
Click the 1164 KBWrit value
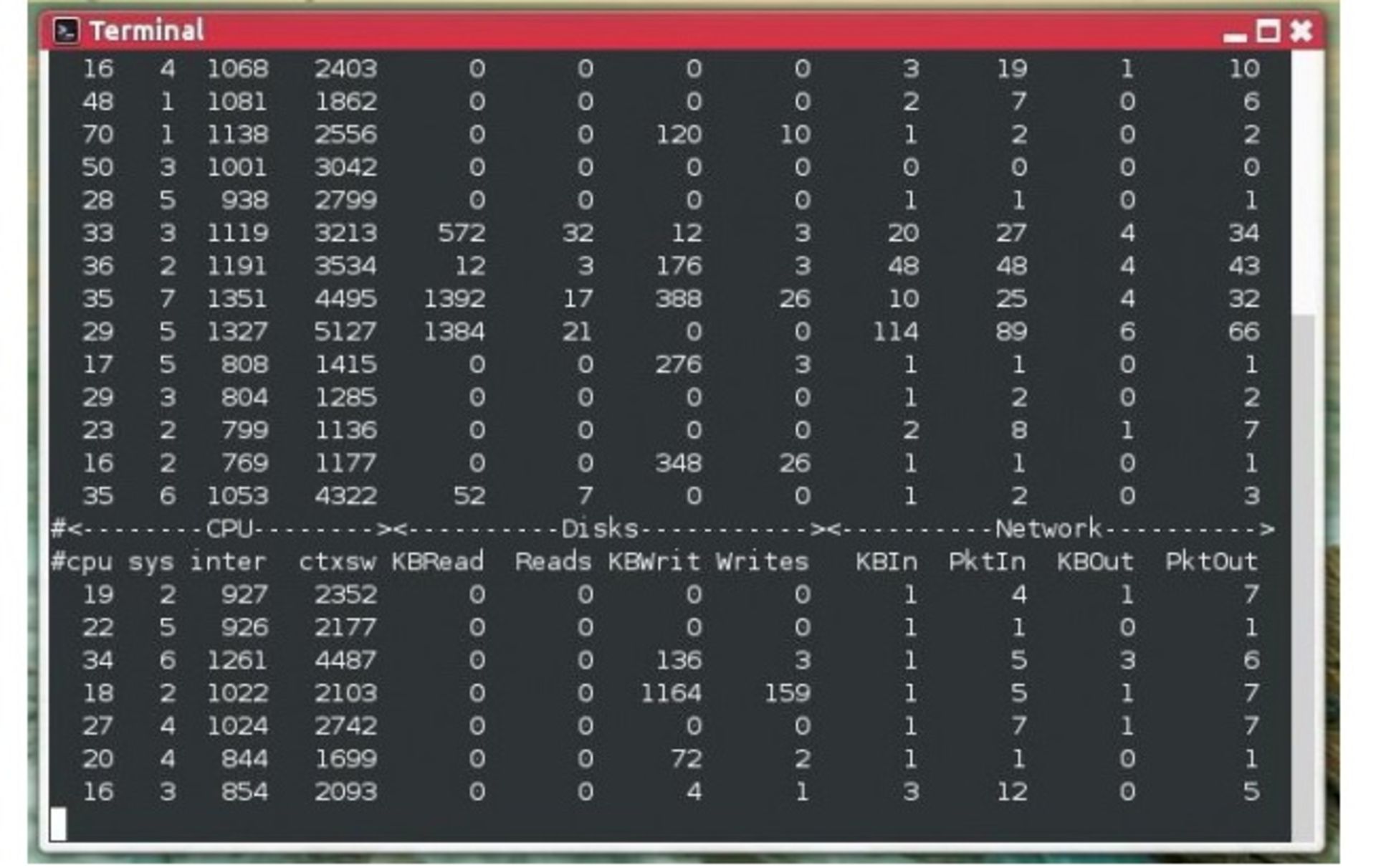pos(671,693)
